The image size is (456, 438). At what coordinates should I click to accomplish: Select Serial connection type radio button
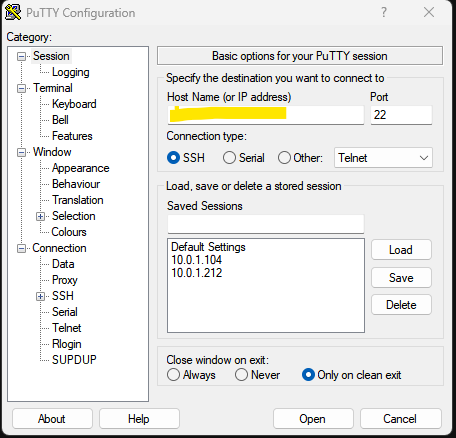tap(229, 158)
